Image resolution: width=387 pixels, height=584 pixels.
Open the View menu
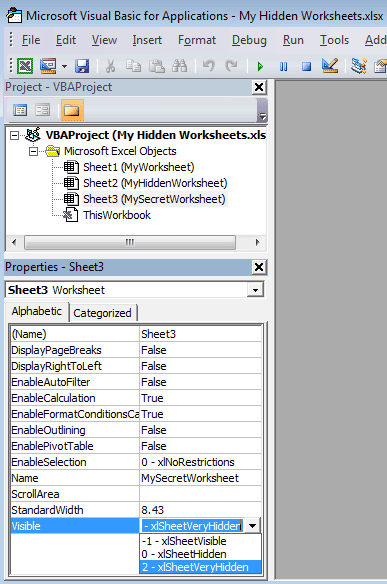click(104, 40)
